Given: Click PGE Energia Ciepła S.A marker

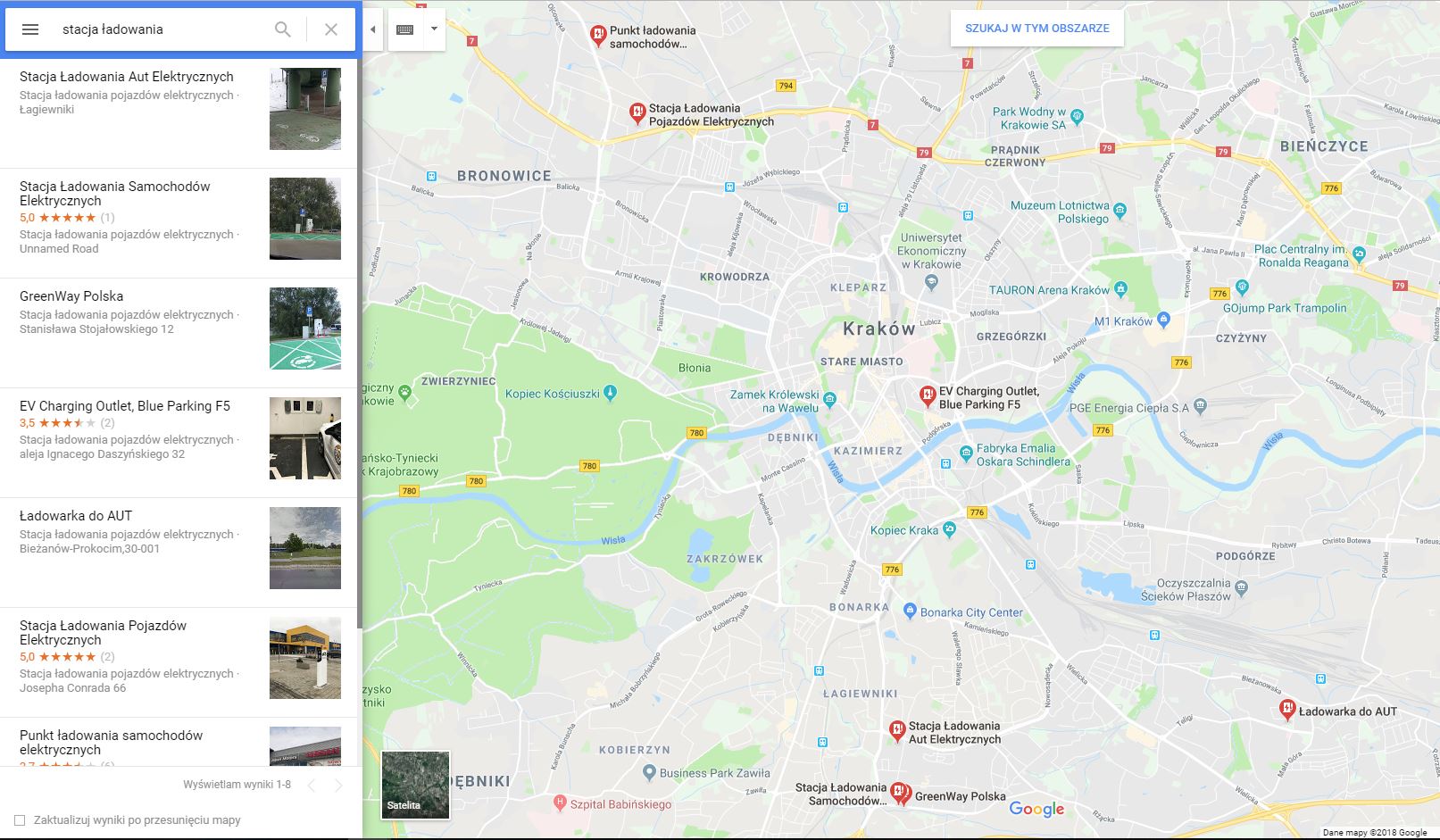Looking at the screenshot, I should pos(1200,406).
